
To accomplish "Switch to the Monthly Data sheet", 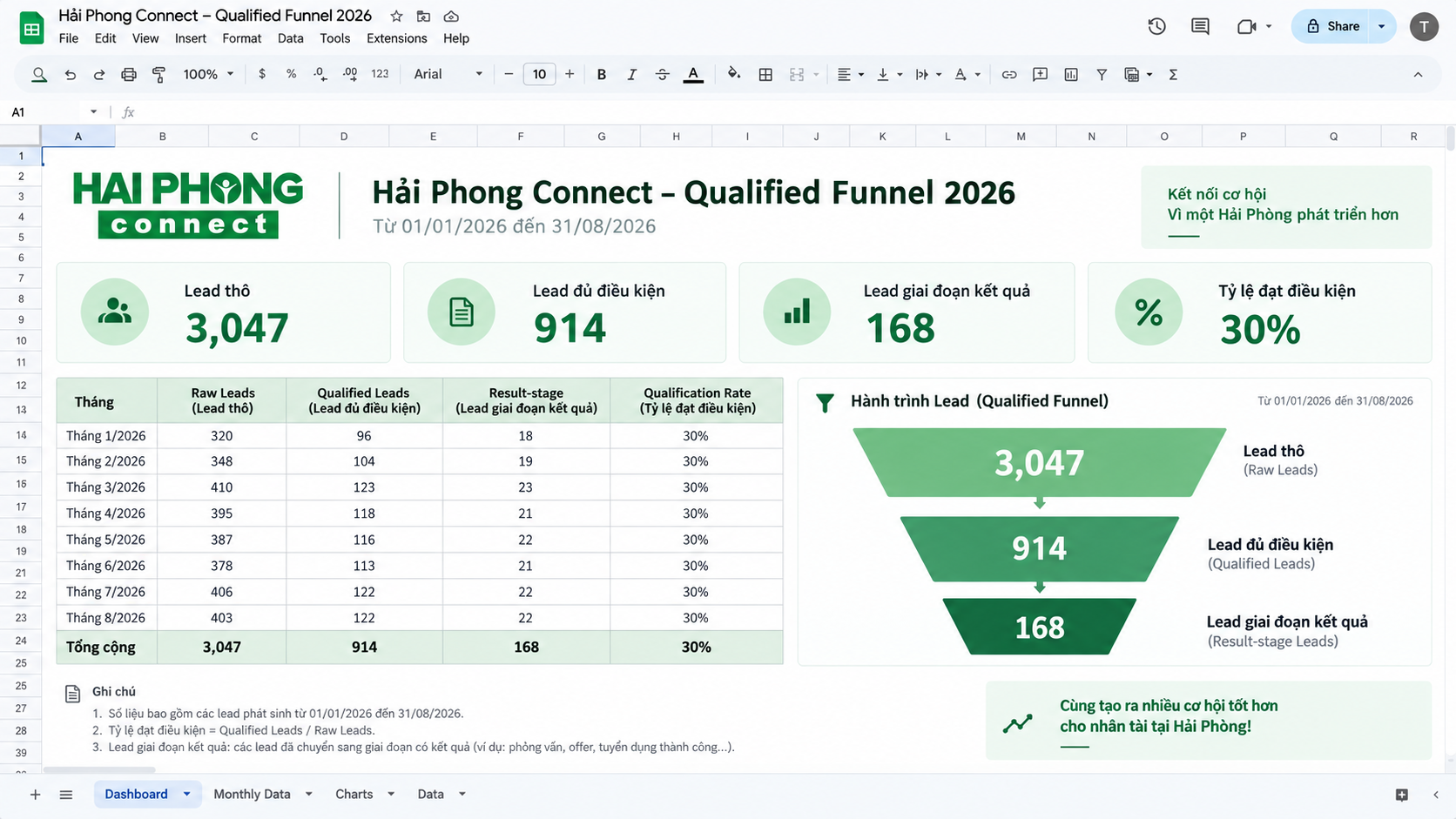I will point(252,794).
